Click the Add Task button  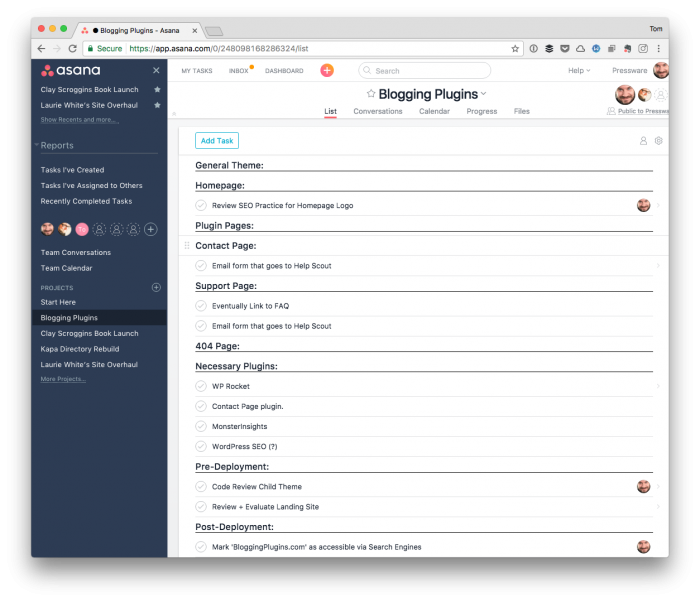[217, 141]
